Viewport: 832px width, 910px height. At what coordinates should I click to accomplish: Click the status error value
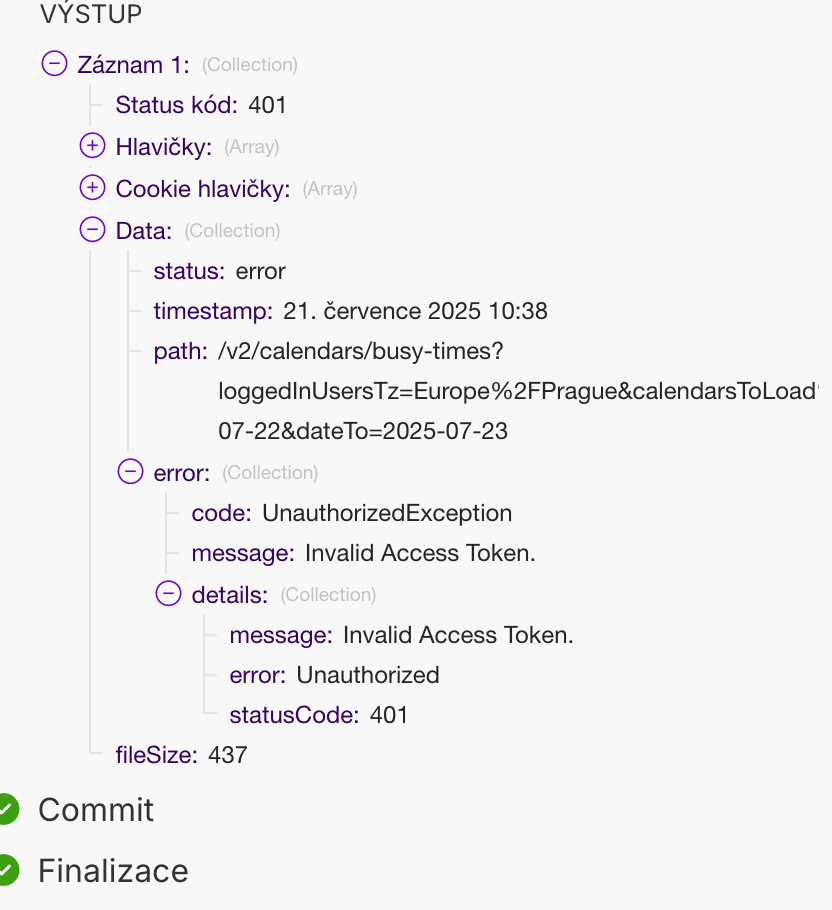pyautogui.click(x=261, y=271)
